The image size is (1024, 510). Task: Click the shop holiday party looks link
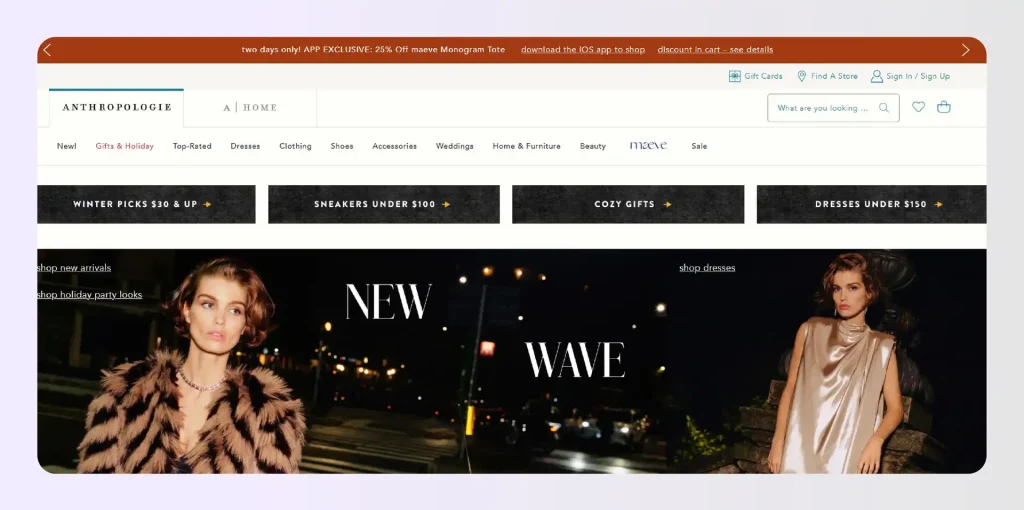[x=89, y=295]
